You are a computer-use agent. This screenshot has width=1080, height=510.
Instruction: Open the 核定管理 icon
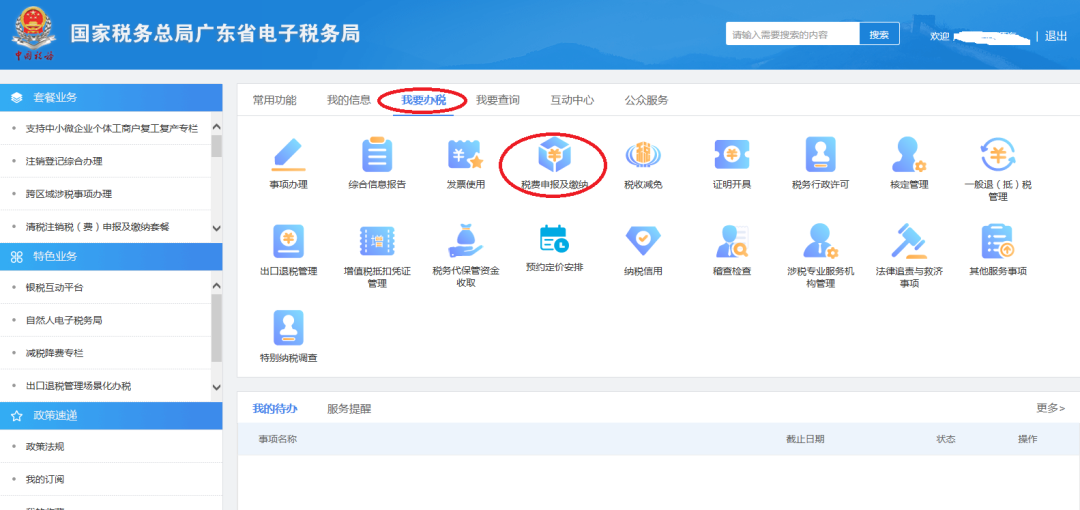pyautogui.click(x=908, y=155)
